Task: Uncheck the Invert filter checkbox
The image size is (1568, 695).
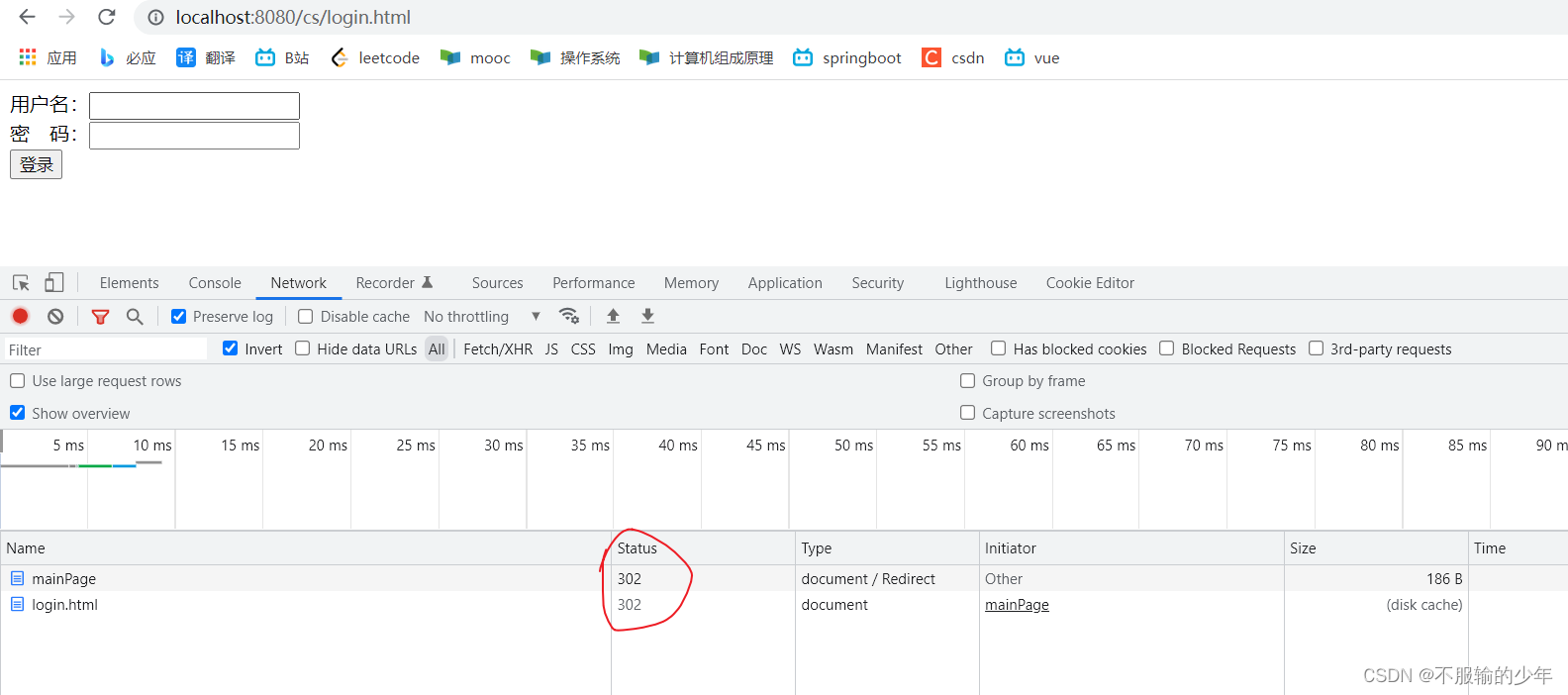Action: [x=231, y=348]
